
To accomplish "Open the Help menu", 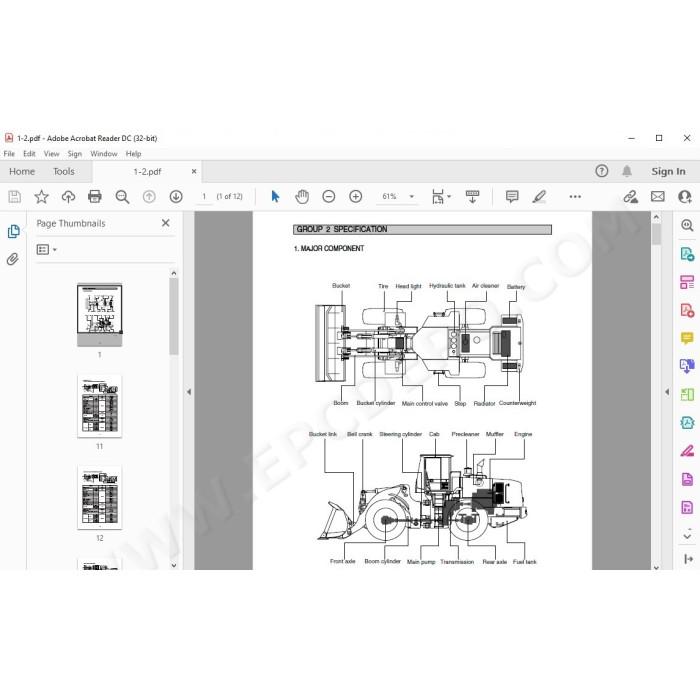I will [133, 154].
